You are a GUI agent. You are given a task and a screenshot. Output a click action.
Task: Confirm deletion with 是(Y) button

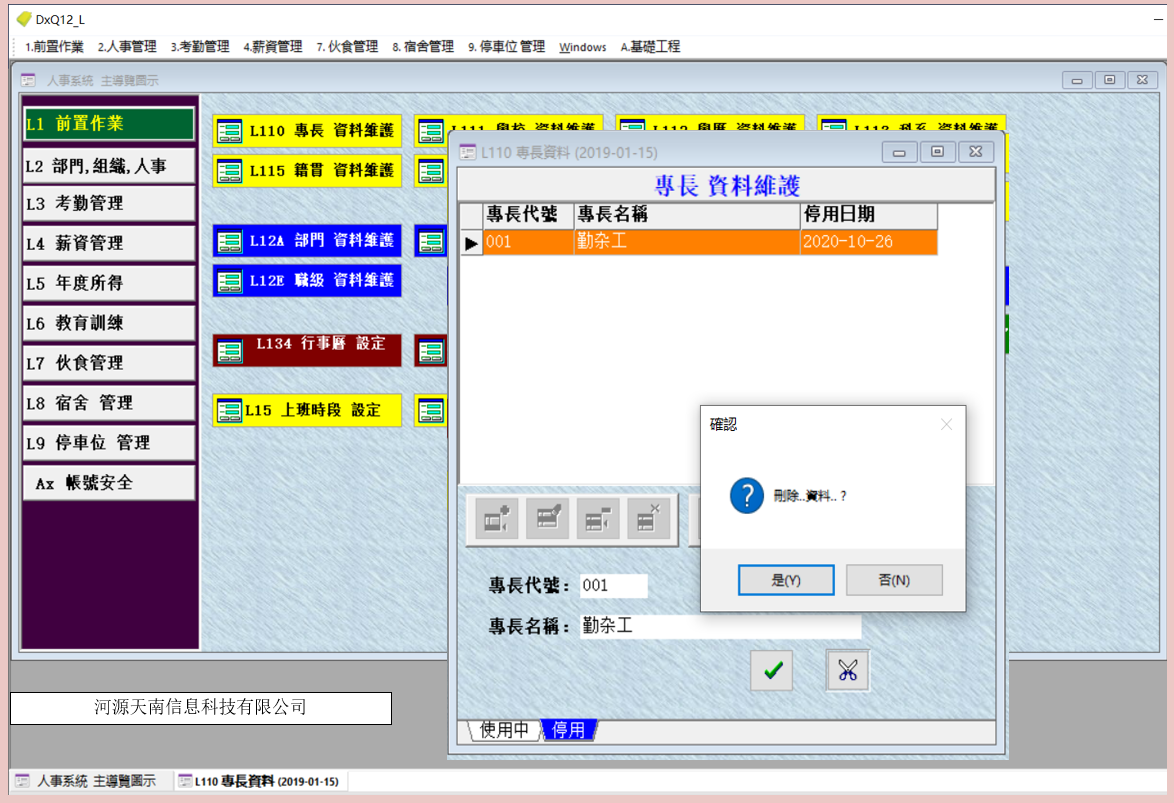(x=785, y=580)
